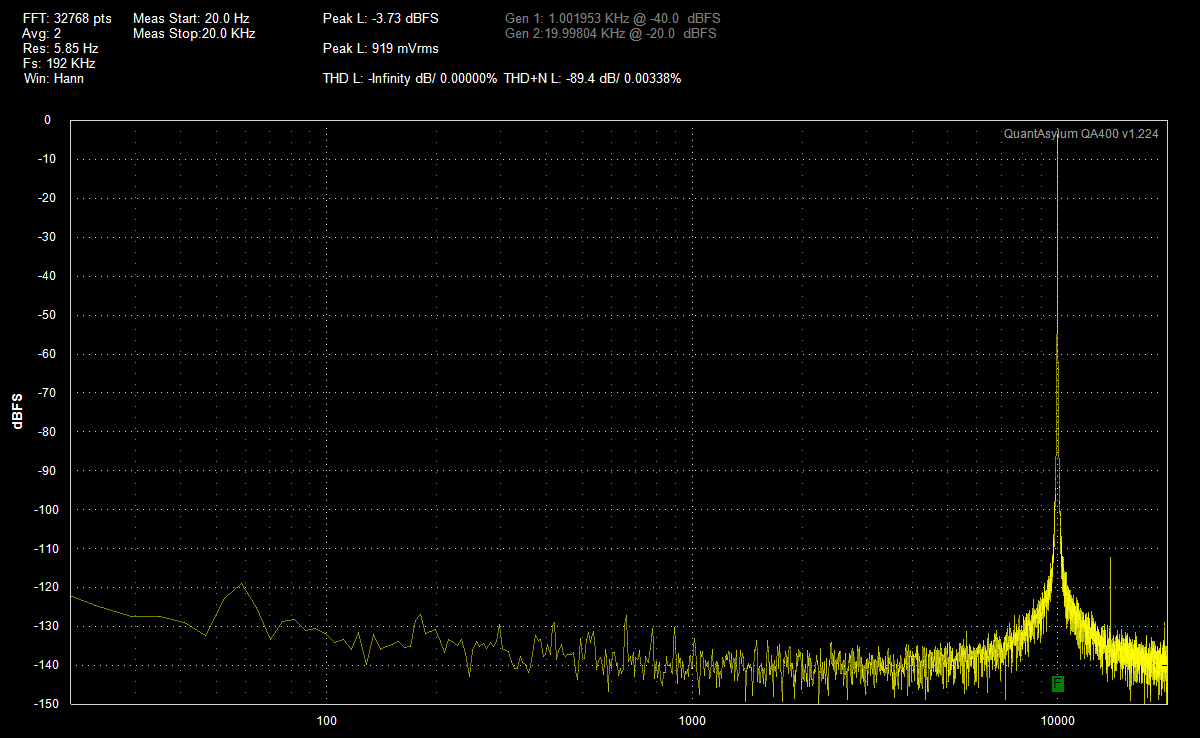Screen dimensions: 1200x738
Task: Click the THD L: -Infinity dB reading
Action: pyautogui.click(x=410, y=78)
